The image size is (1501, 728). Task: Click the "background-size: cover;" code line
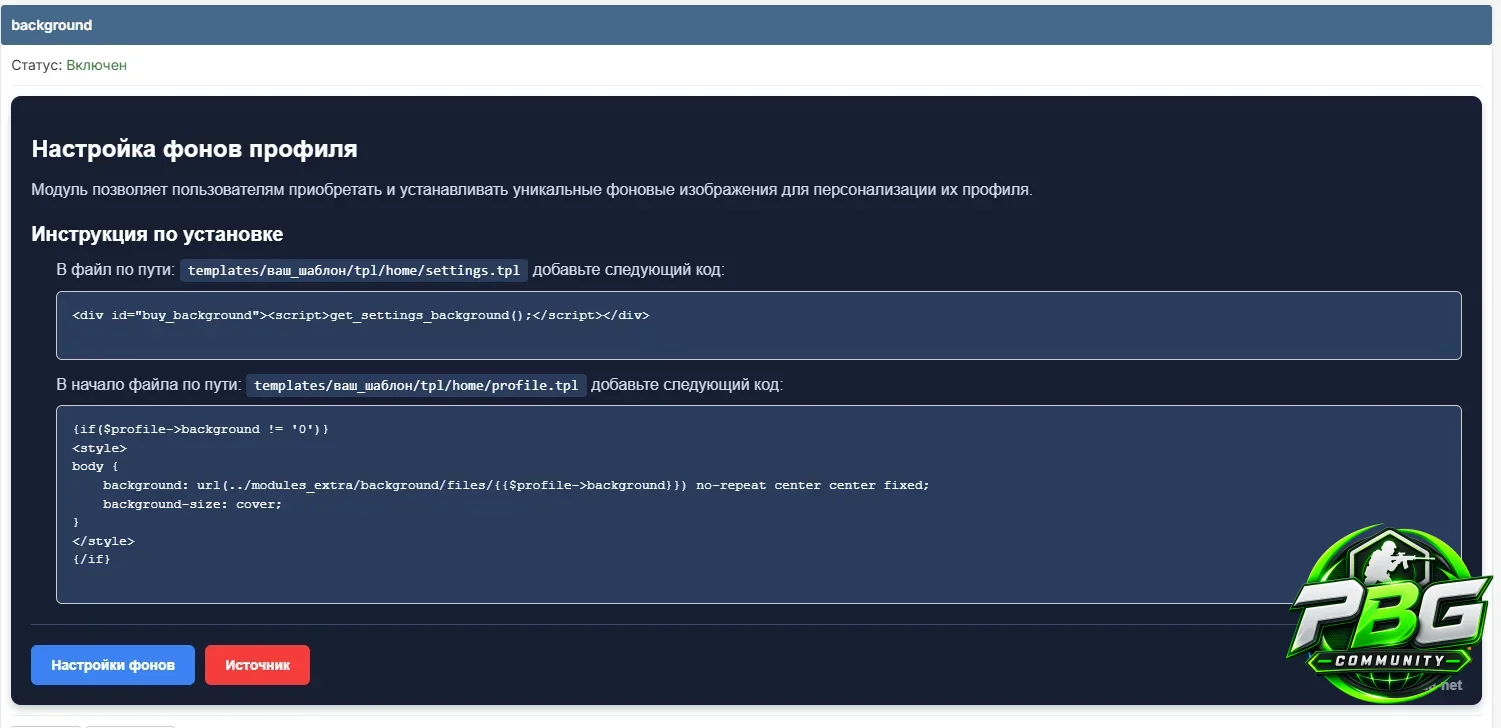[x=192, y=504]
